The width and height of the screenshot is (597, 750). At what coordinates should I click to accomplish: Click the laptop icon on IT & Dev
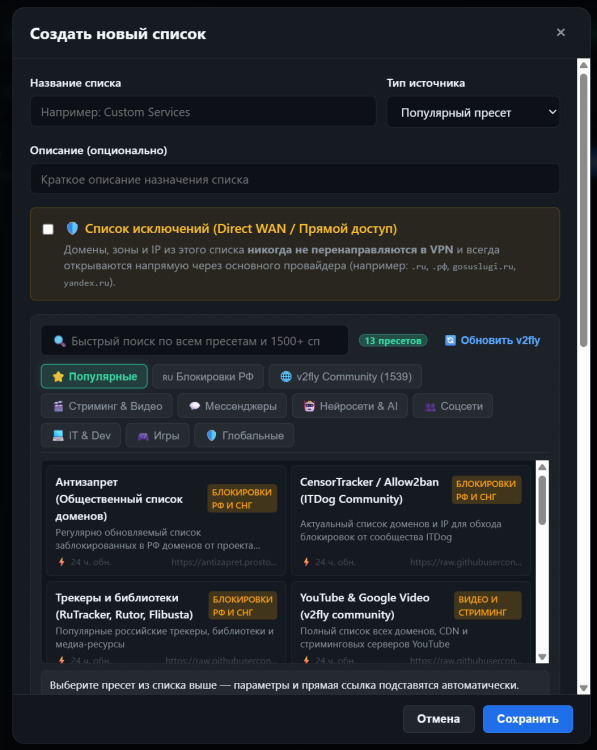[x=58, y=435]
